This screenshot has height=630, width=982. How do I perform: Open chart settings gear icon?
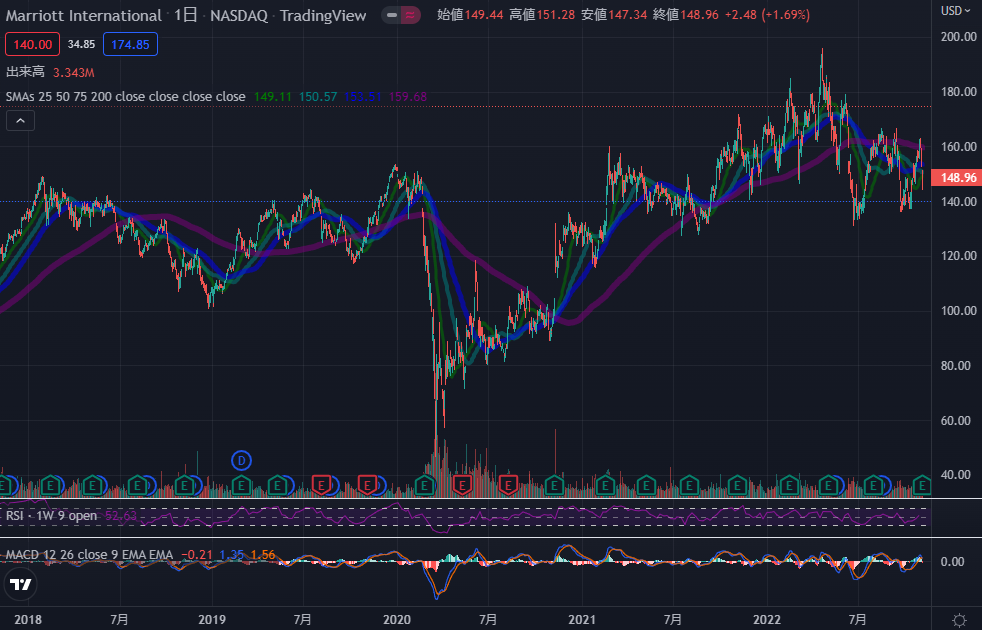(959, 620)
